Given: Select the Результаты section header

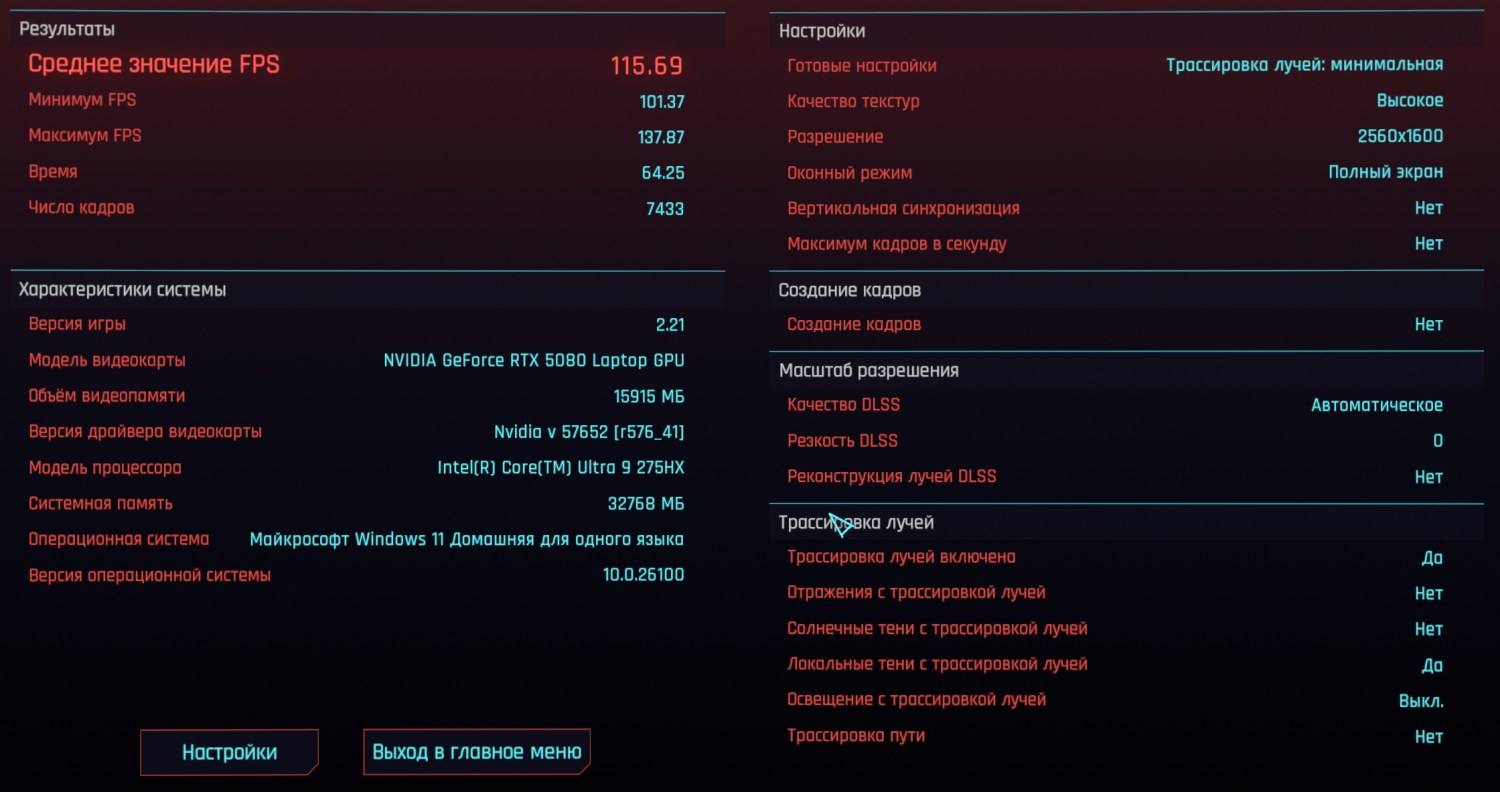Looking at the screenshot, I should click(x=67, y=30).
